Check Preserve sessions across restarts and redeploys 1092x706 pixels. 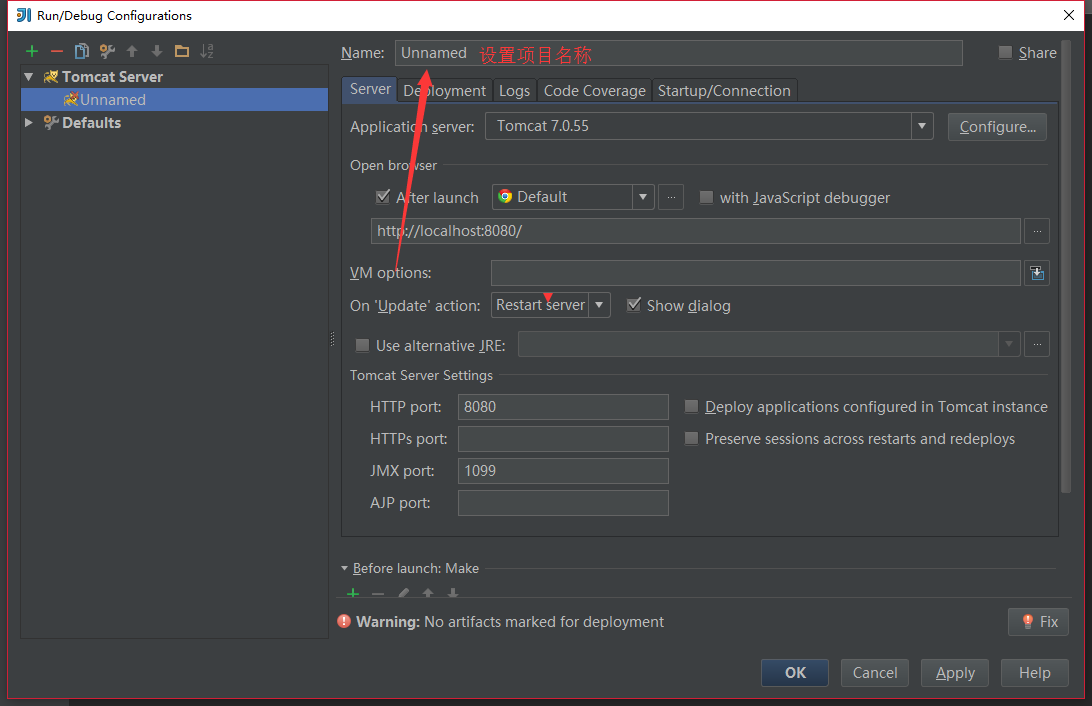[692, 439]
